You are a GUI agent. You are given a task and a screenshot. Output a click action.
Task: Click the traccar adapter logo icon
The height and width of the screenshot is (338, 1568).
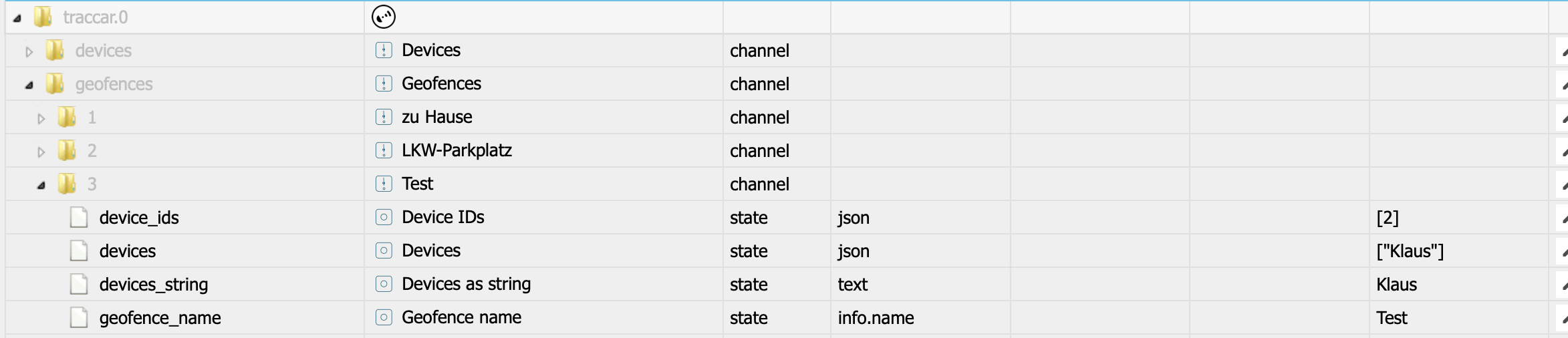click(384, 17)
